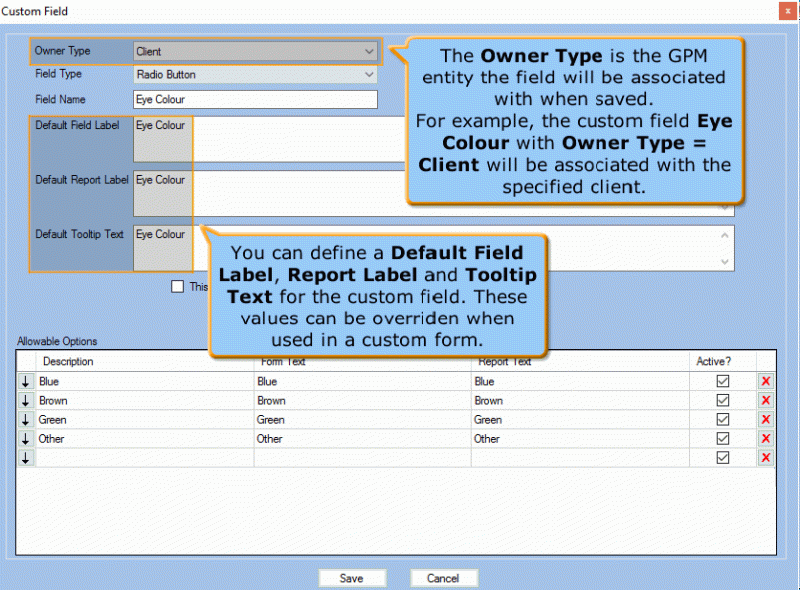
Task: Toggle the Active checkbox on the empty row
Action: (722, 457)
